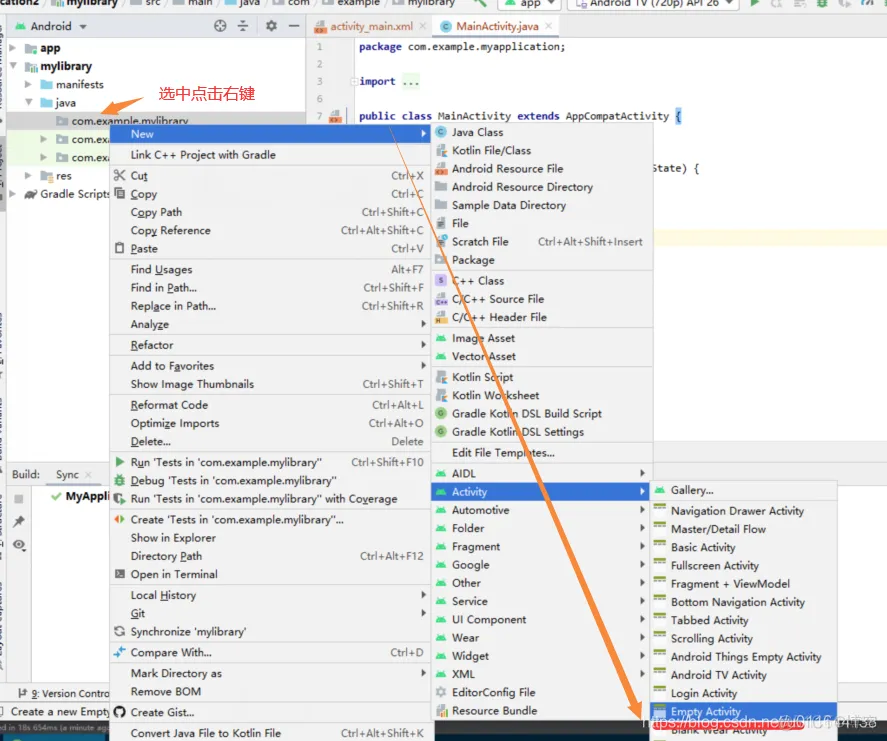Click the Collapse All icon in the project panel

[x=243, y=26]
